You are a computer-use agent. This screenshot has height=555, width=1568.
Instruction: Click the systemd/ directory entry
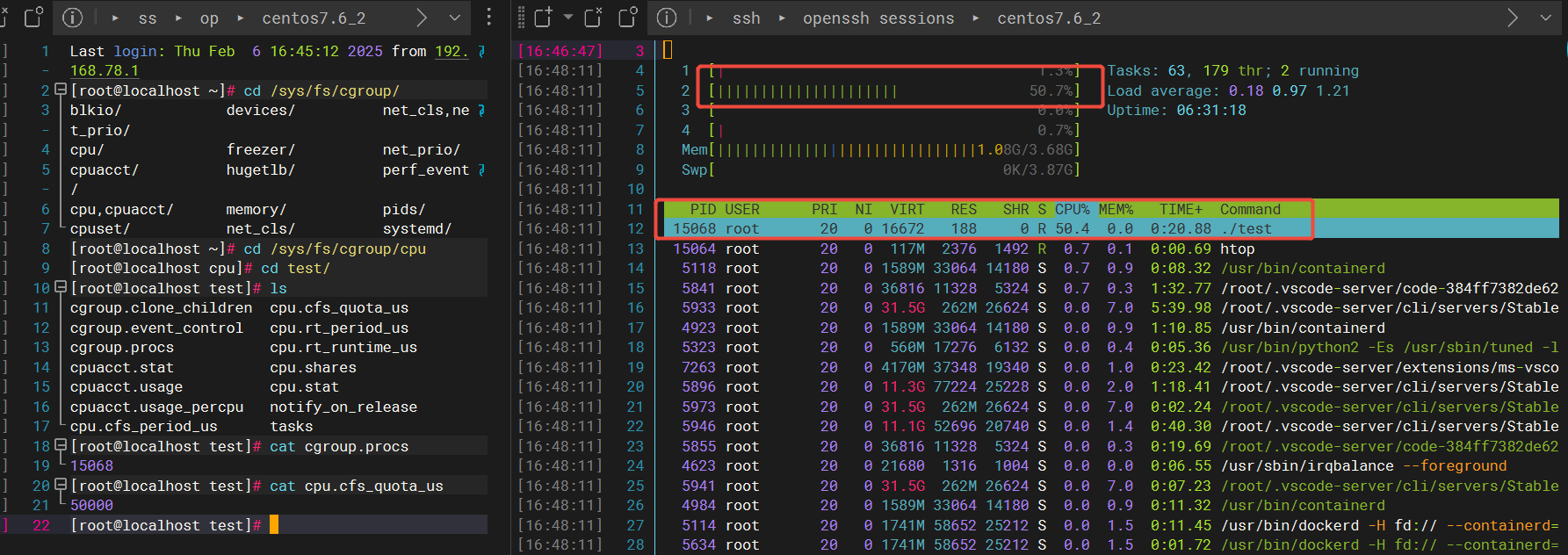coord(417,228)
